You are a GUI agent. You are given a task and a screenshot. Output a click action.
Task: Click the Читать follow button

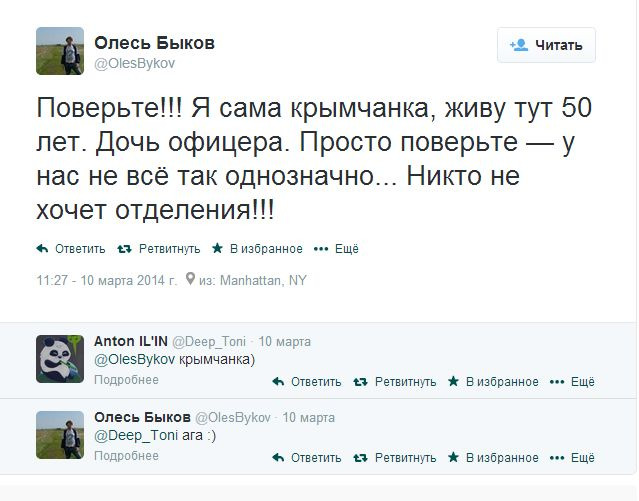(x=546, y=45)
